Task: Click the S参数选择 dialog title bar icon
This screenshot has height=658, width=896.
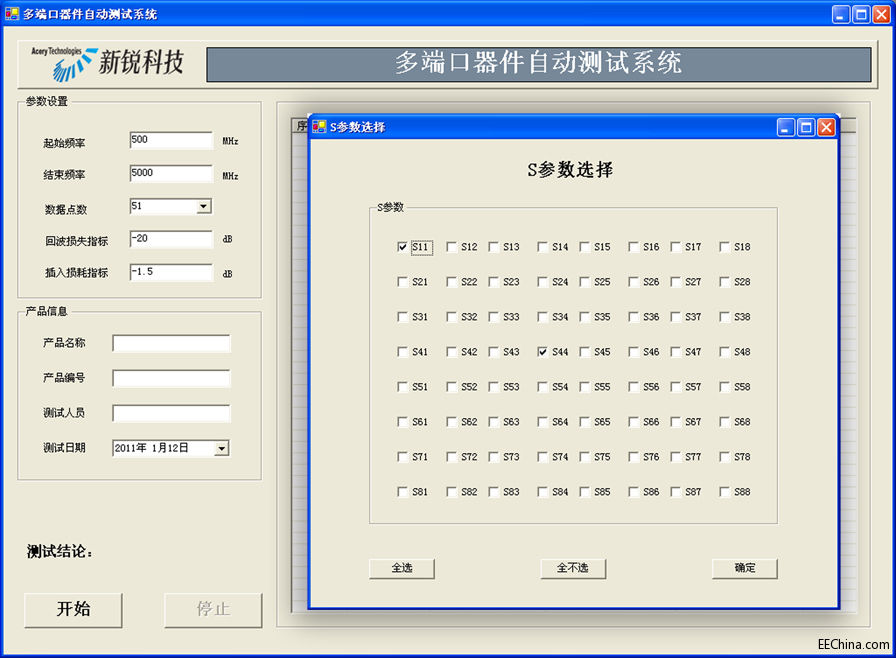Action: pos(319,127)
